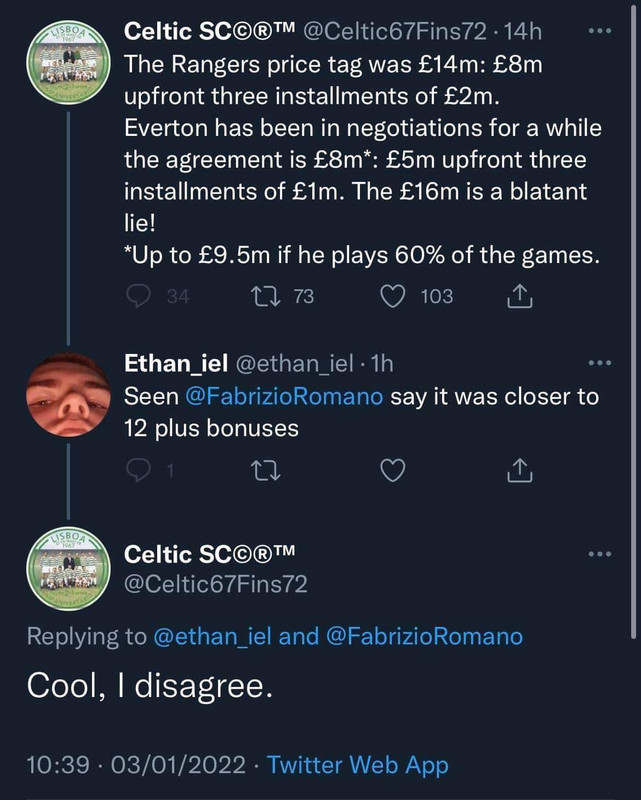This screenshot has height=800, width=641.
Task: Open more options on the first tweet
Action: [x=599, y=32]
